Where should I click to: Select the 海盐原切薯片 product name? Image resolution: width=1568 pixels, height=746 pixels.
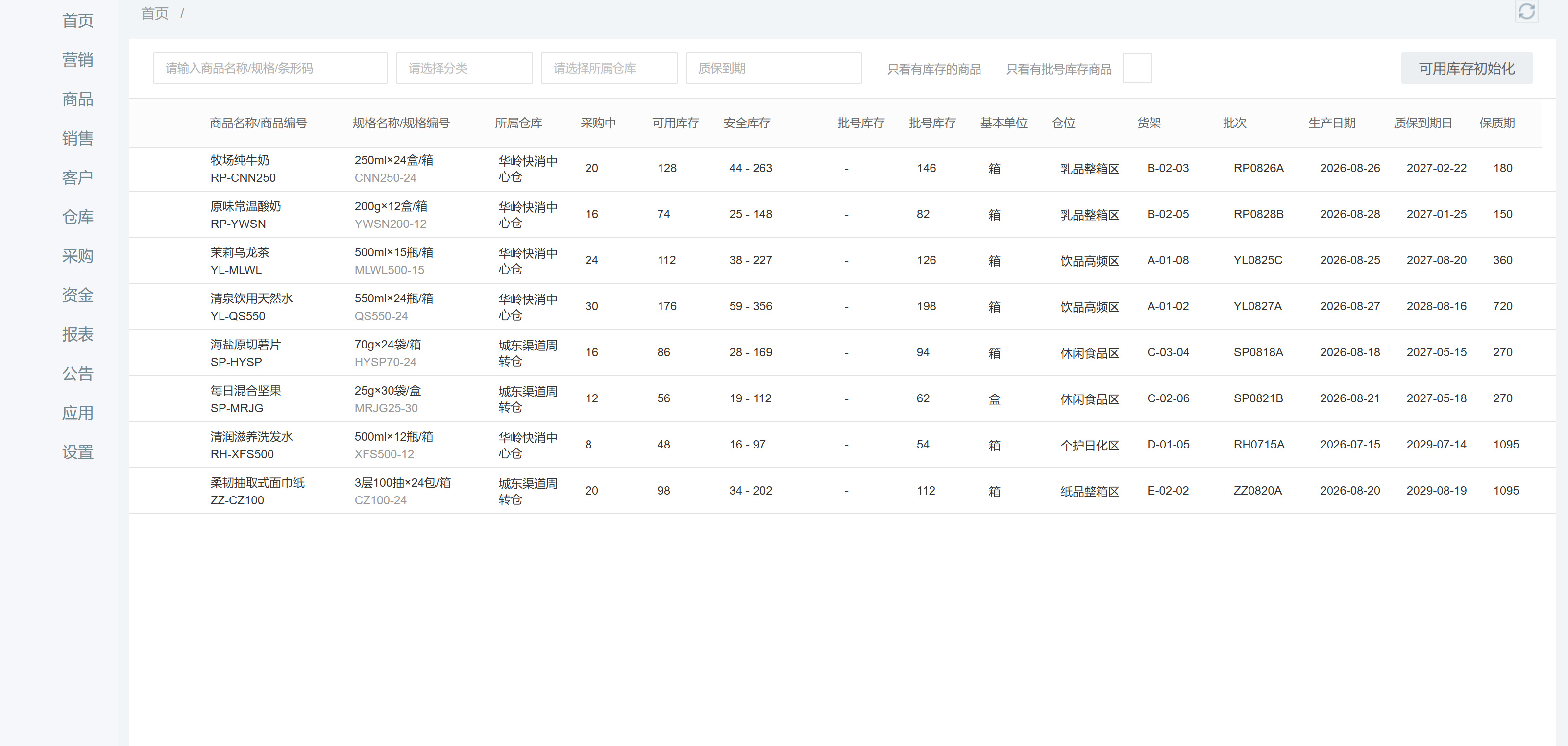[246, 345]
